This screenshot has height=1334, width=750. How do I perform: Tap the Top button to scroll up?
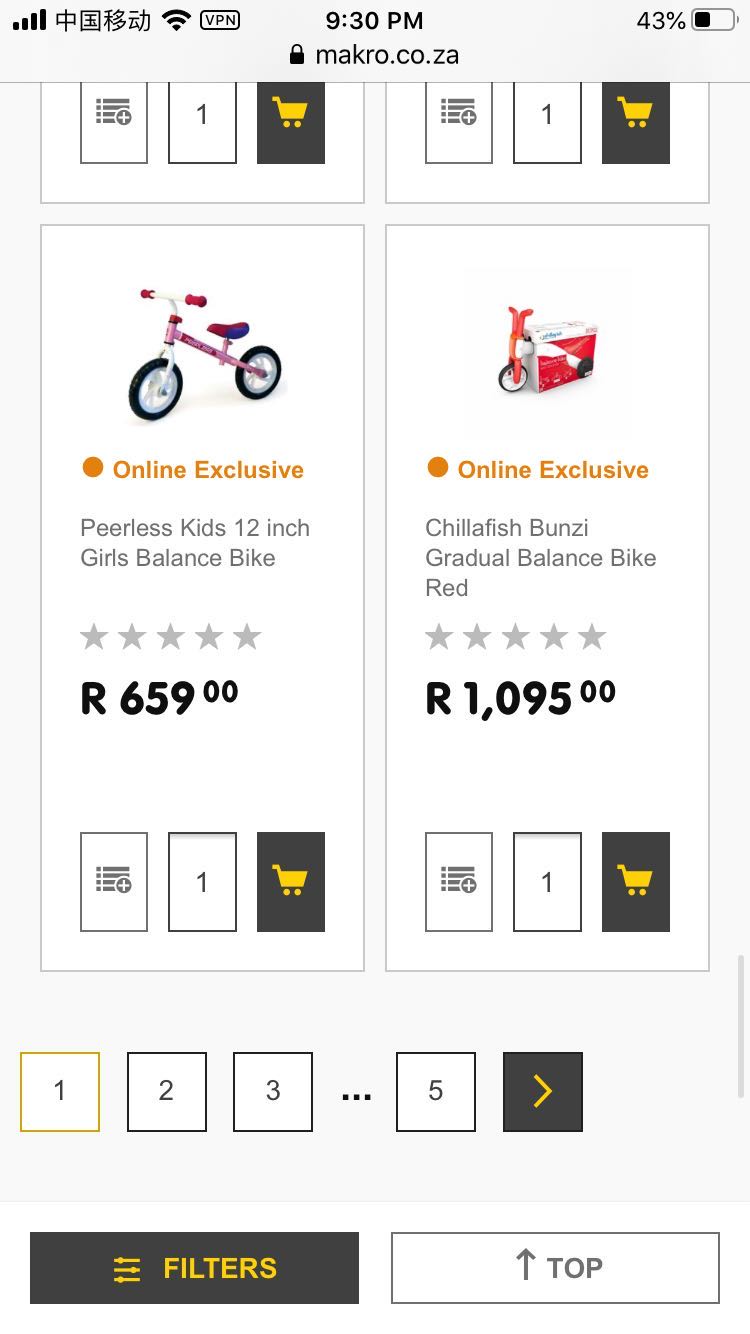555,1268
